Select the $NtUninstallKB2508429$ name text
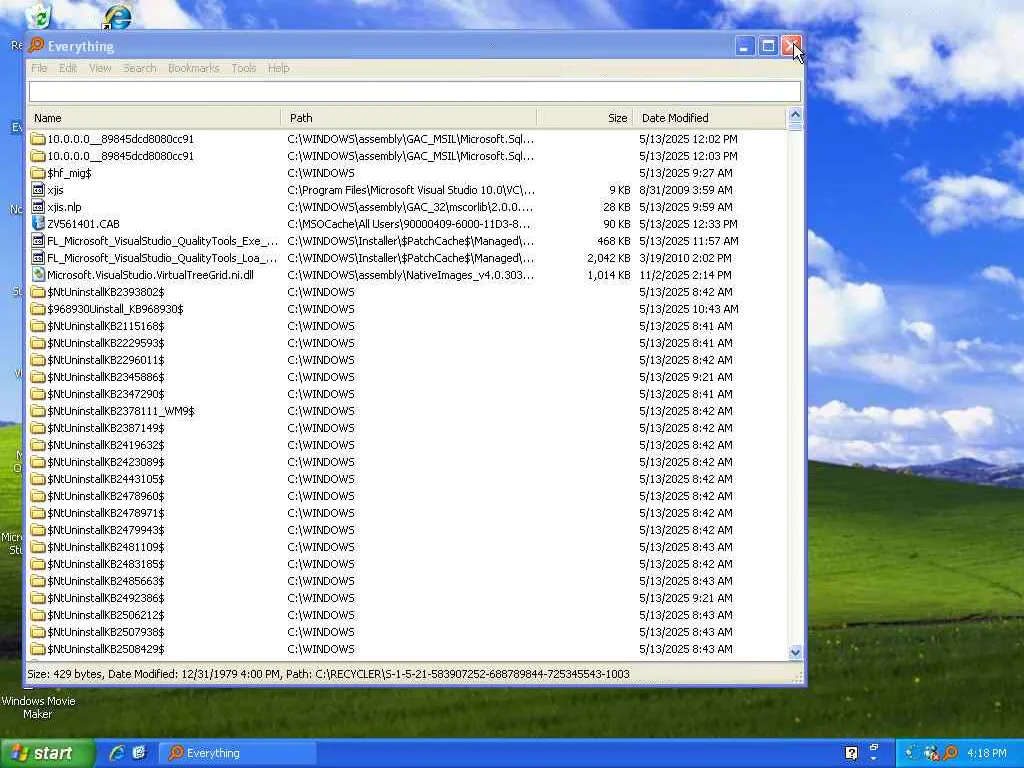 [x=106, y=648]
